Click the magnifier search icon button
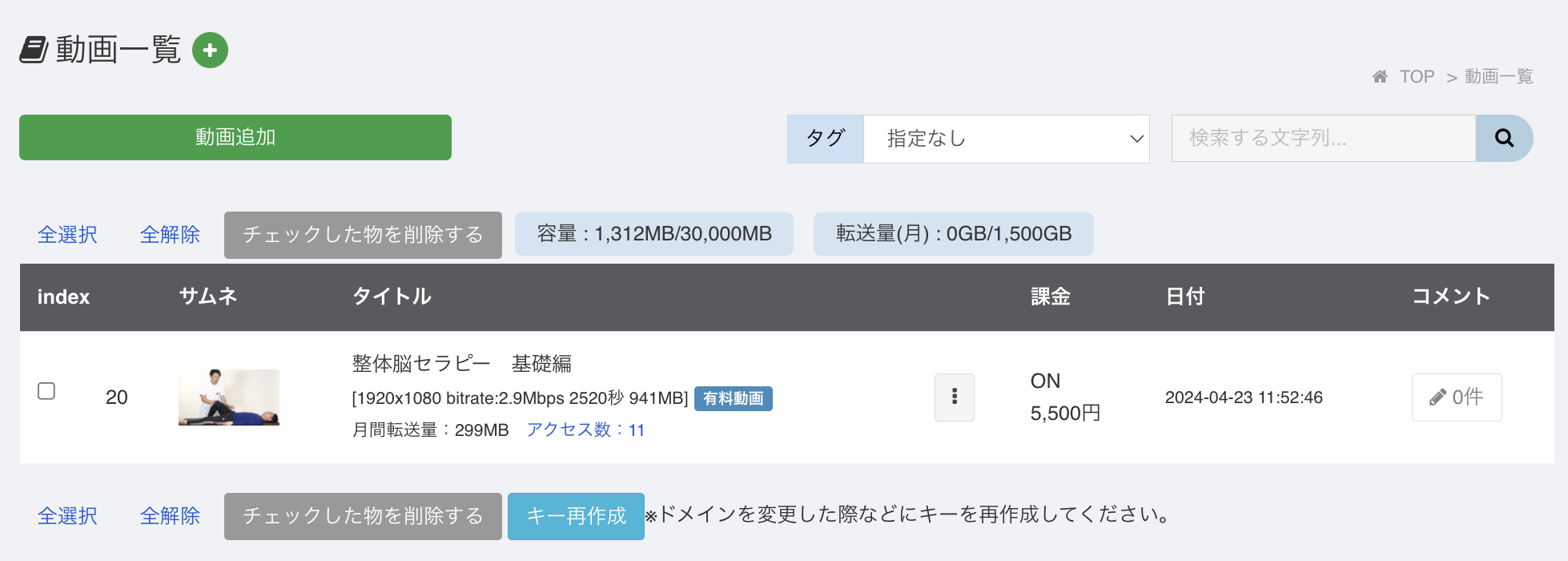 tap(1504, 138)
